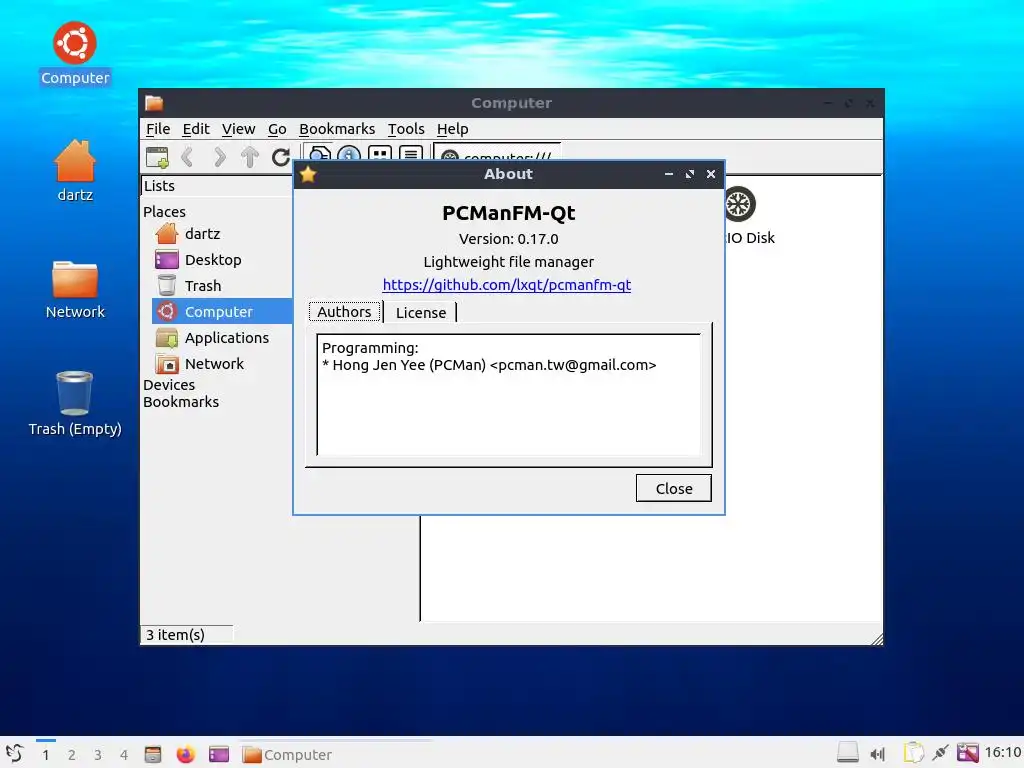Minimize the About dialog
Viewport: 1024px width, 768px height.
click(x=669, y=174)
